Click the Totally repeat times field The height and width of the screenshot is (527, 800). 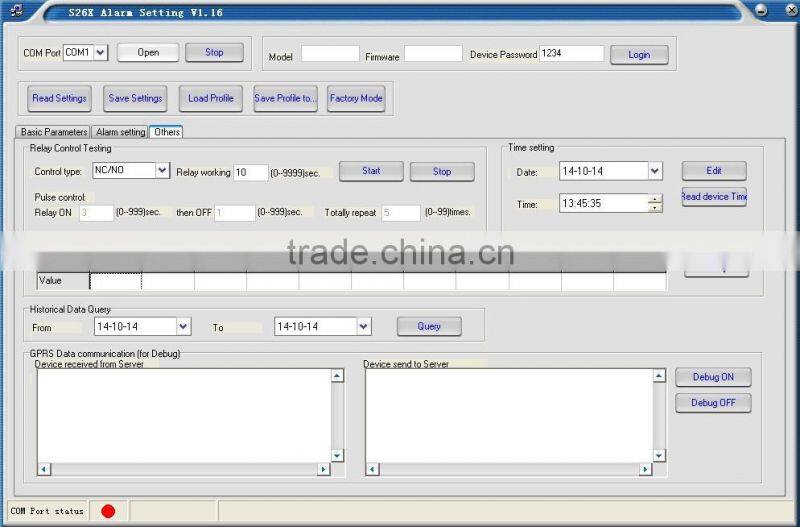click(401, 213)
